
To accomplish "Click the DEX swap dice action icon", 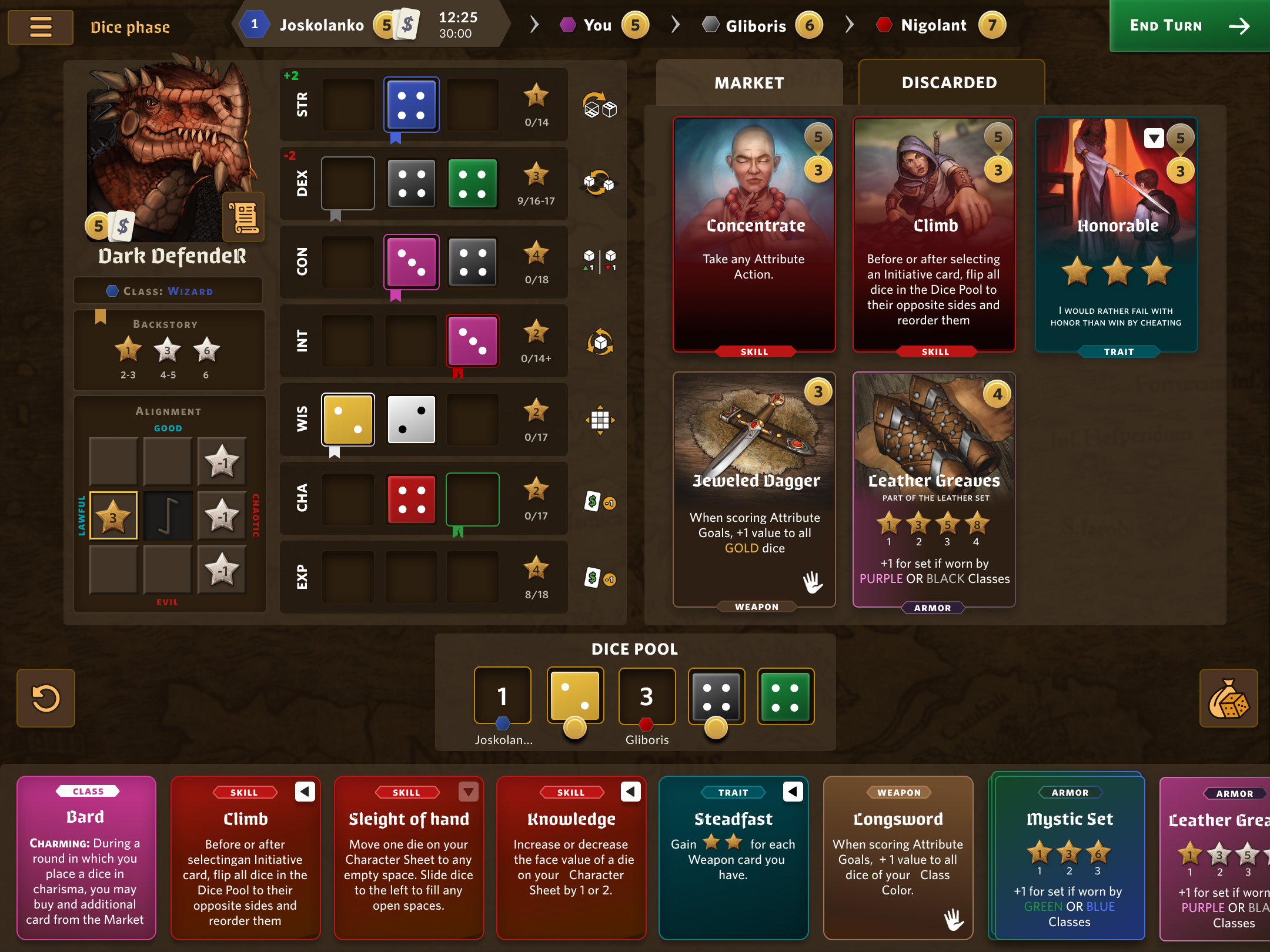I will pos(600,183).
